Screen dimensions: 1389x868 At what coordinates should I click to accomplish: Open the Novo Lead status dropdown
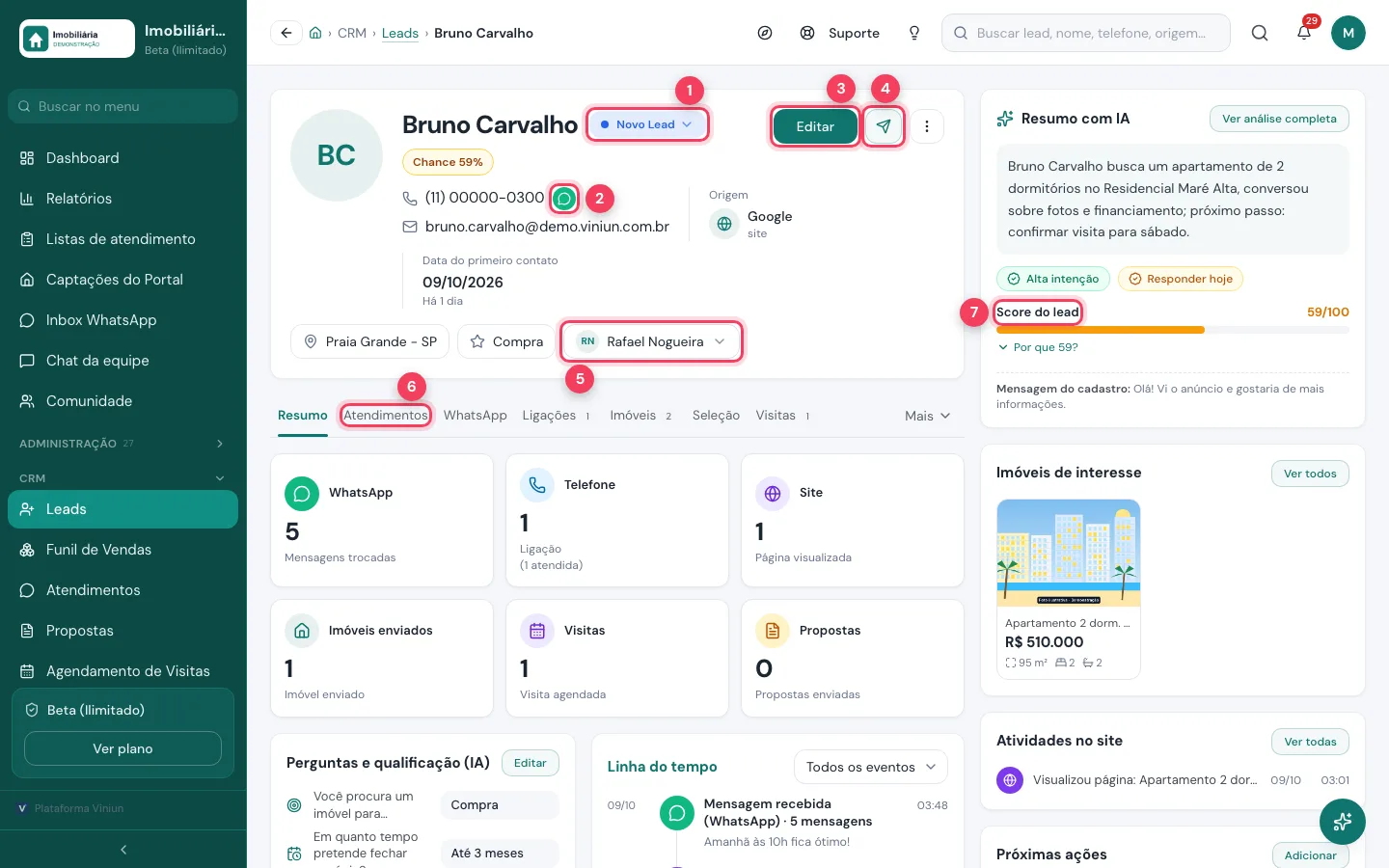click(x=647, y=124)
